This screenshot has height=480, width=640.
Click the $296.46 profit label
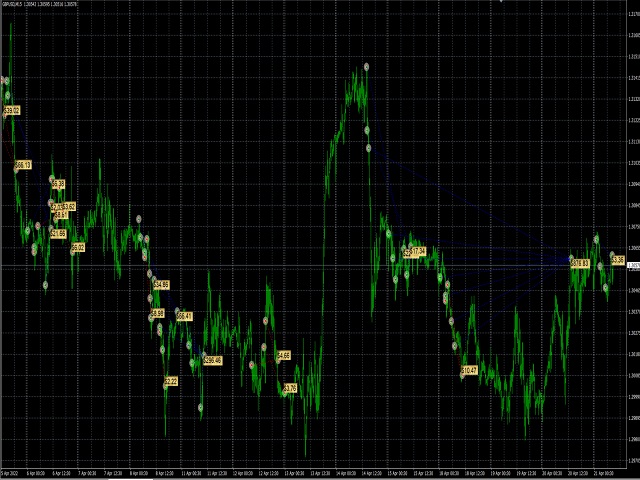[213, 360]
